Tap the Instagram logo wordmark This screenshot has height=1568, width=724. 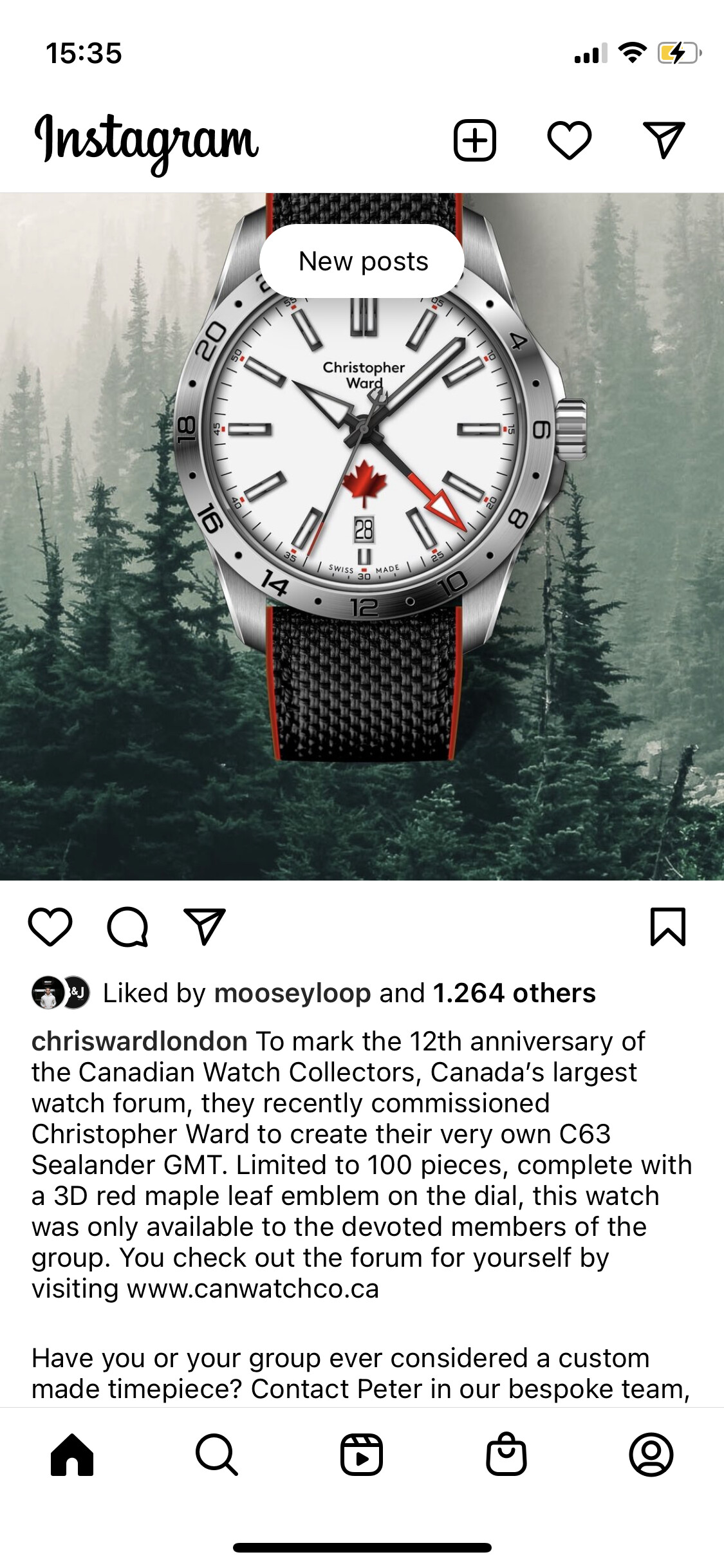click(147, 143)
